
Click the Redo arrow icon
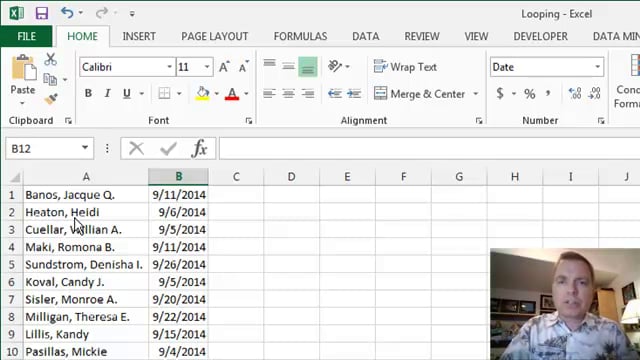click(x=101, y=13)
